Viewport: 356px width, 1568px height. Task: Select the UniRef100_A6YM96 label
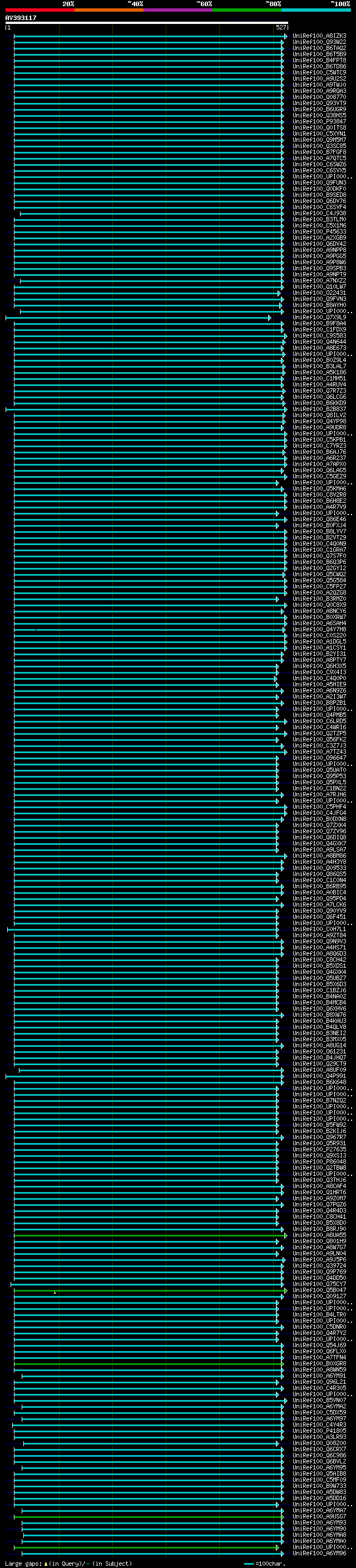(319, 1553)
